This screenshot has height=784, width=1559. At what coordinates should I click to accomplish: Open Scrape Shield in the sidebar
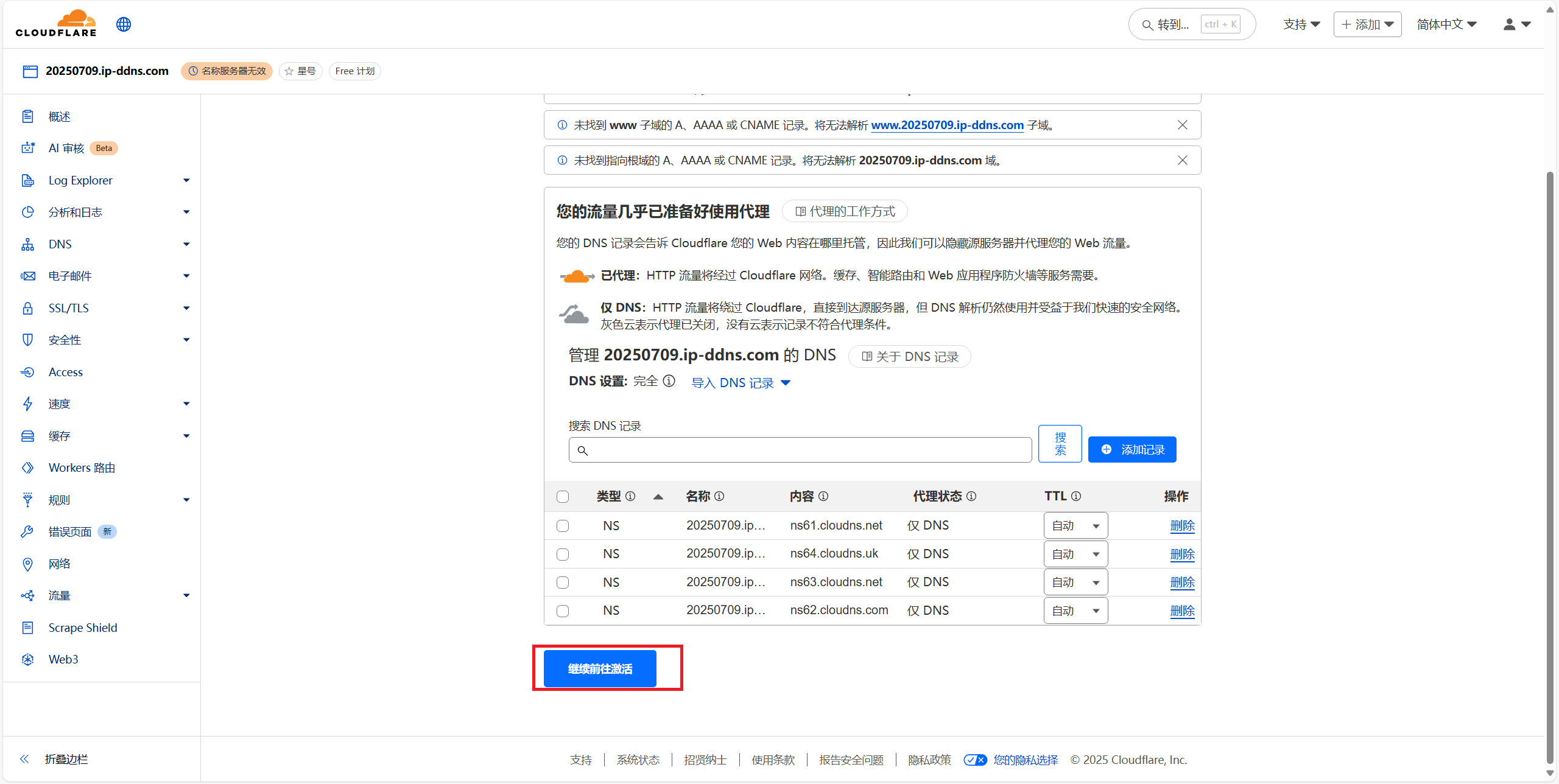tap(83, 628)
